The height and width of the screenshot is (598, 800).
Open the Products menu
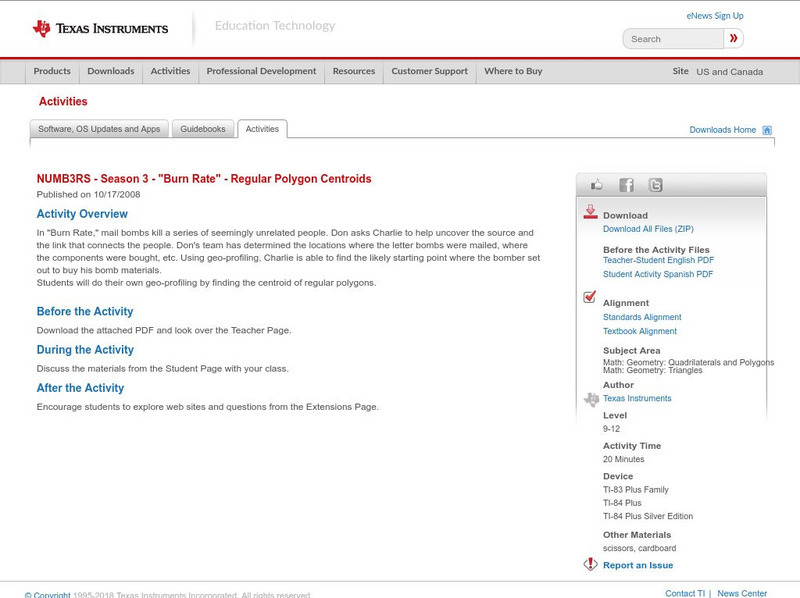(52, 71)
